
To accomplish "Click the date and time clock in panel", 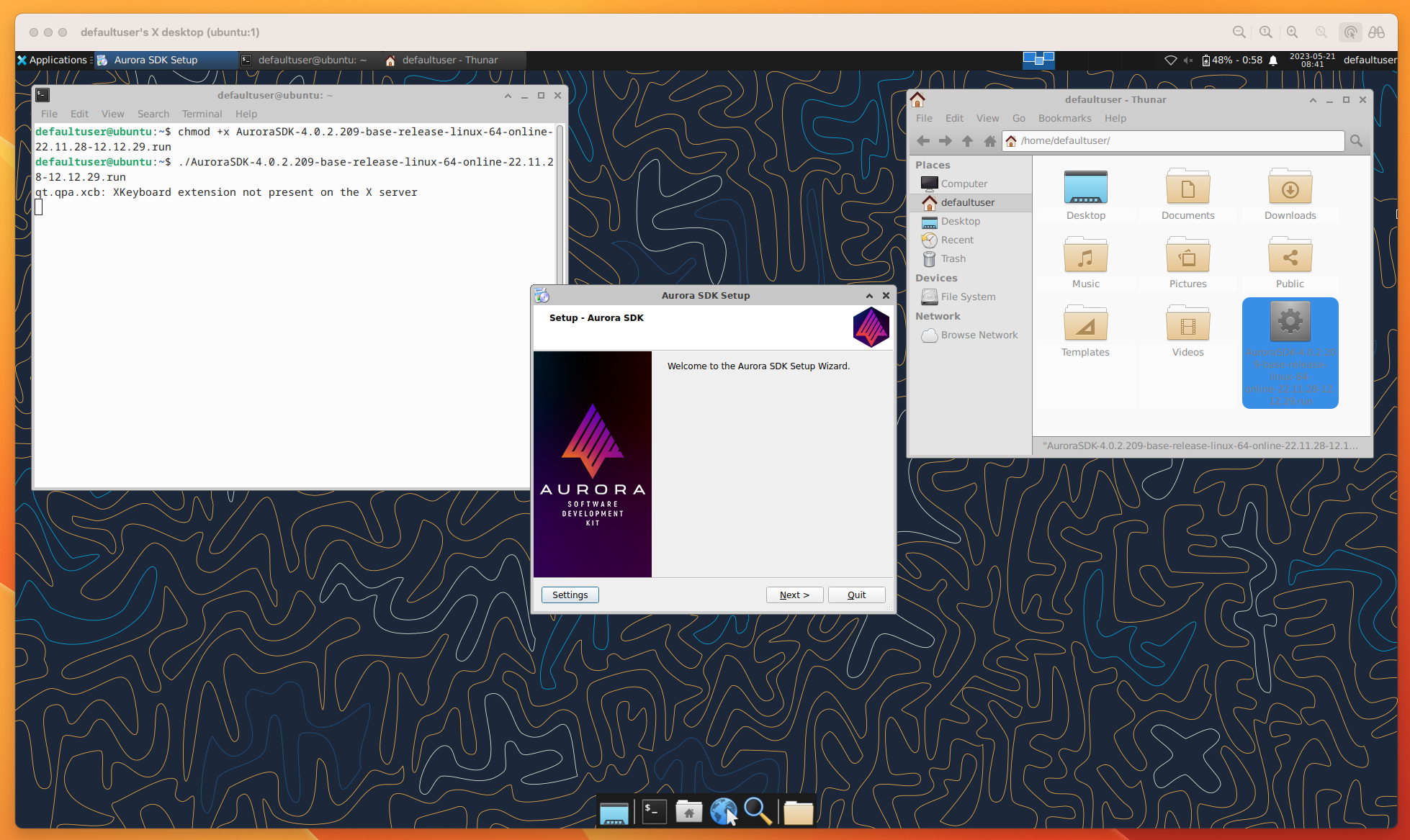I will [x=1312, y=60].
